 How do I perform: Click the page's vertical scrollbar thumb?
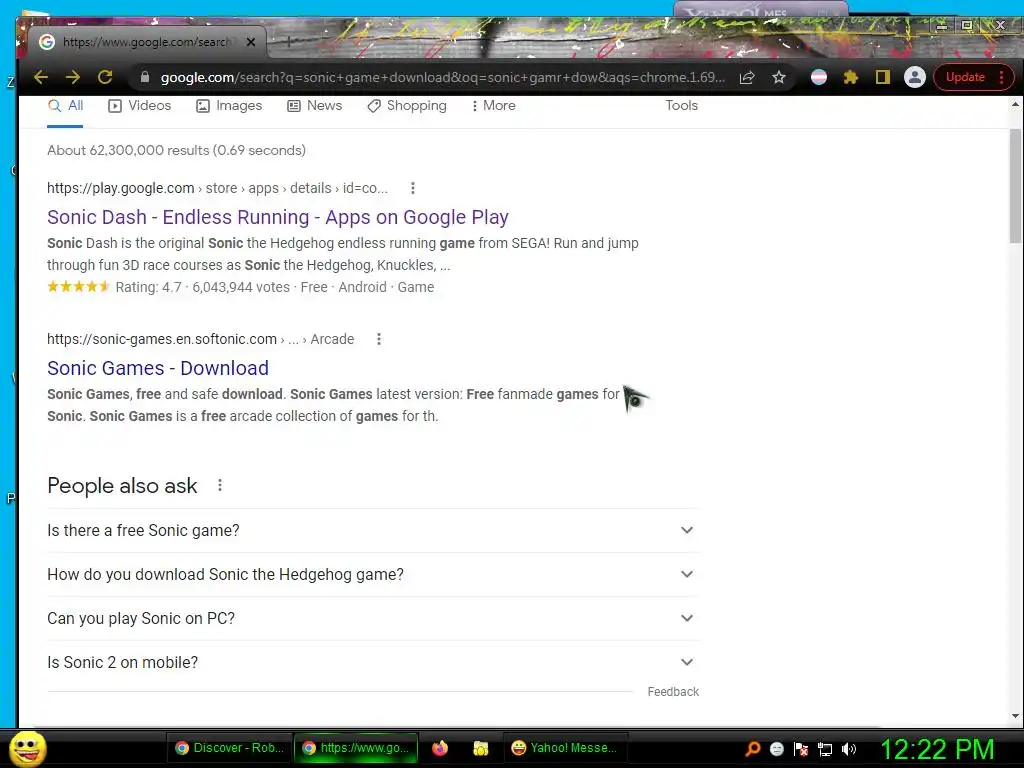(x=1015, y=185)
